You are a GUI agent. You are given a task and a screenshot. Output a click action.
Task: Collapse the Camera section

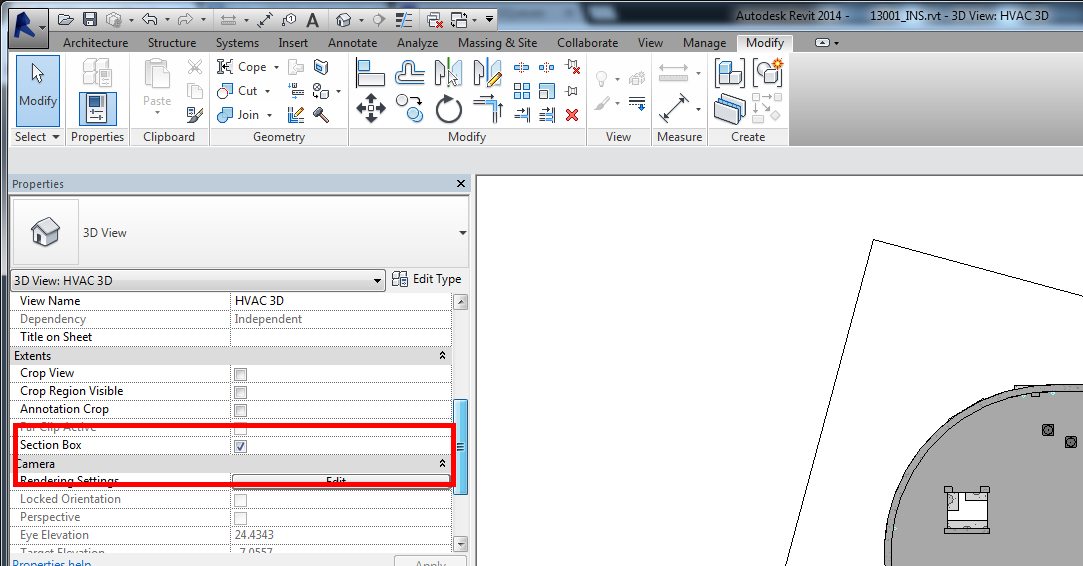(x=442, y=464)
